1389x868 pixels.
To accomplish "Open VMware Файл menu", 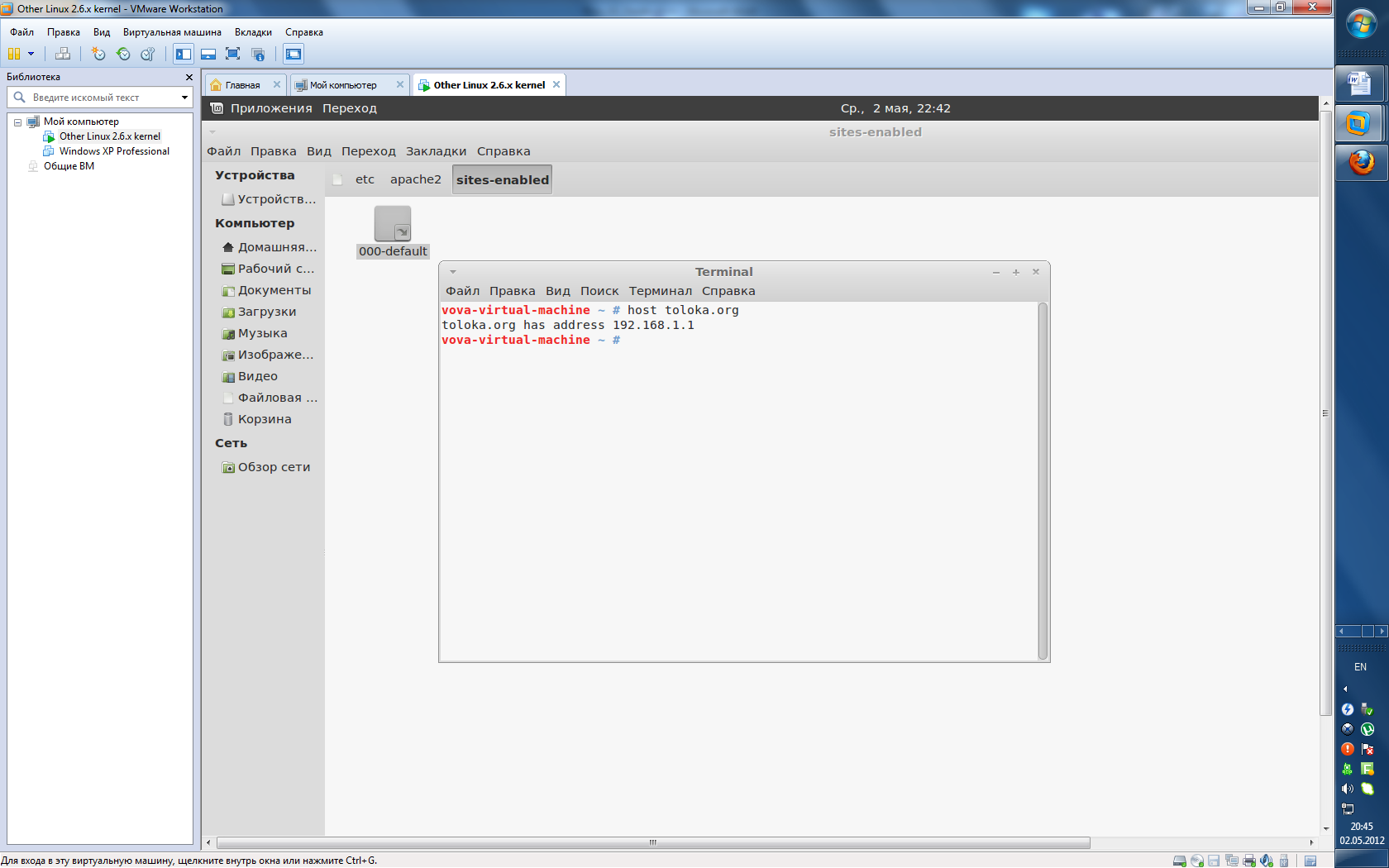I will pyautogui.click(x=22, y=32).
